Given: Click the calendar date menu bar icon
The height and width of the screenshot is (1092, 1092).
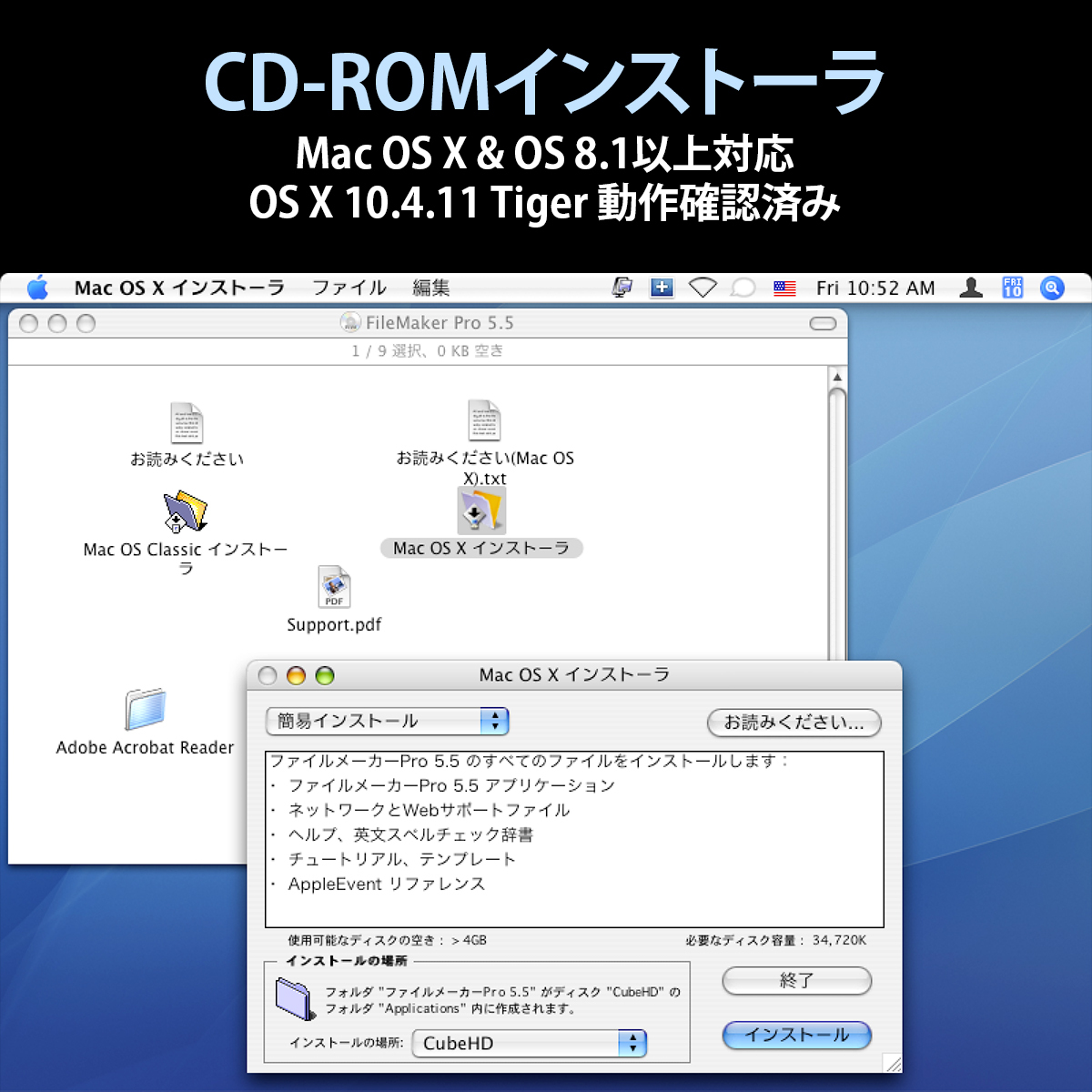Looking at the screenshot, I should click(x=1013, y=288).
